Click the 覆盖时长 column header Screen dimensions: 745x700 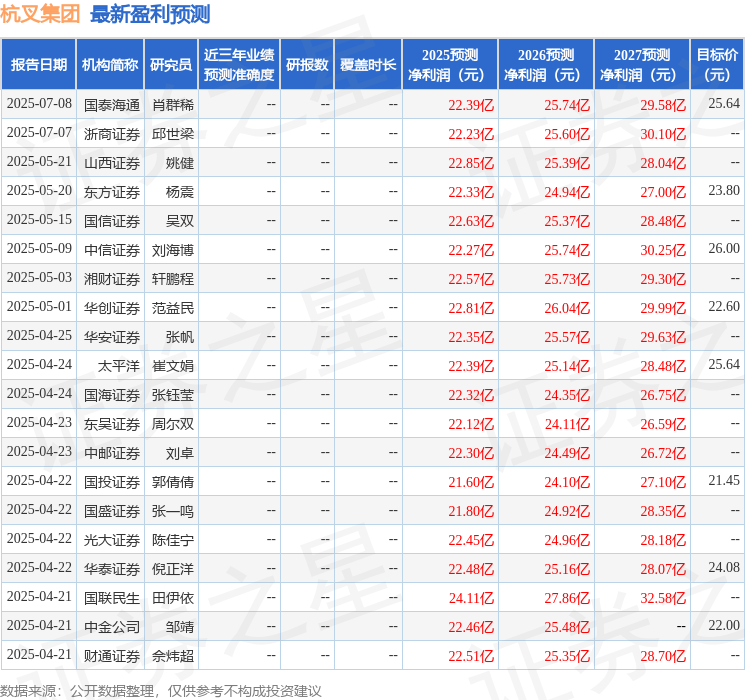368,65
